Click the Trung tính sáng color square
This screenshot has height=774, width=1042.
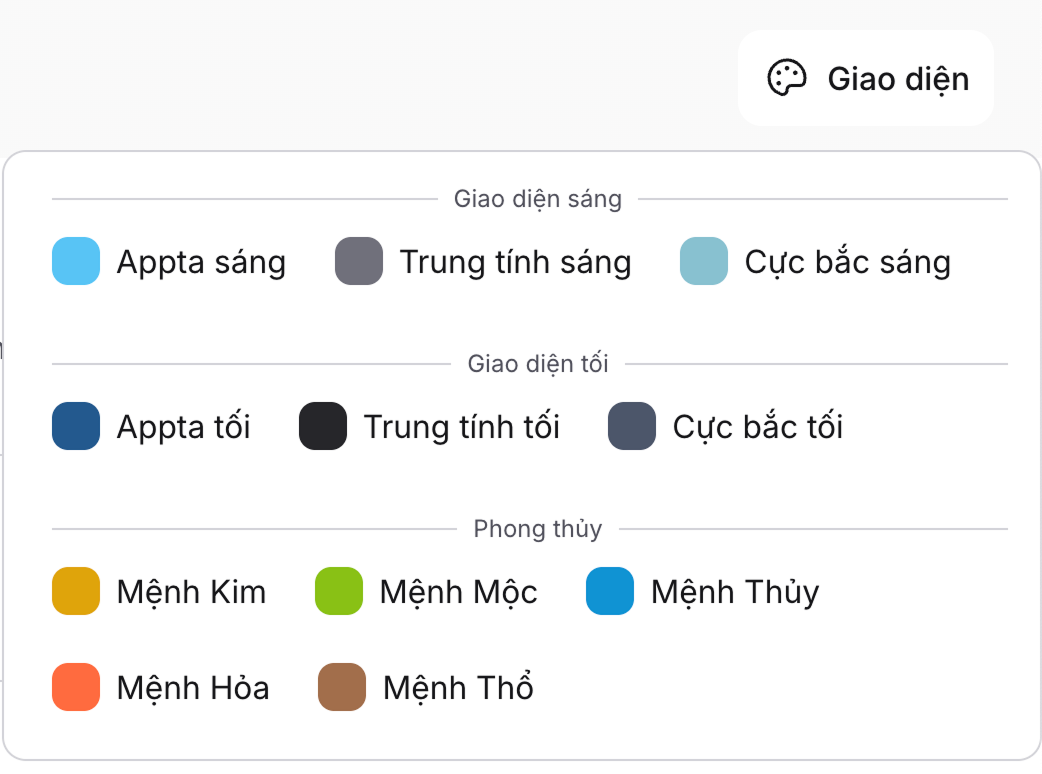tap(357, 262)
